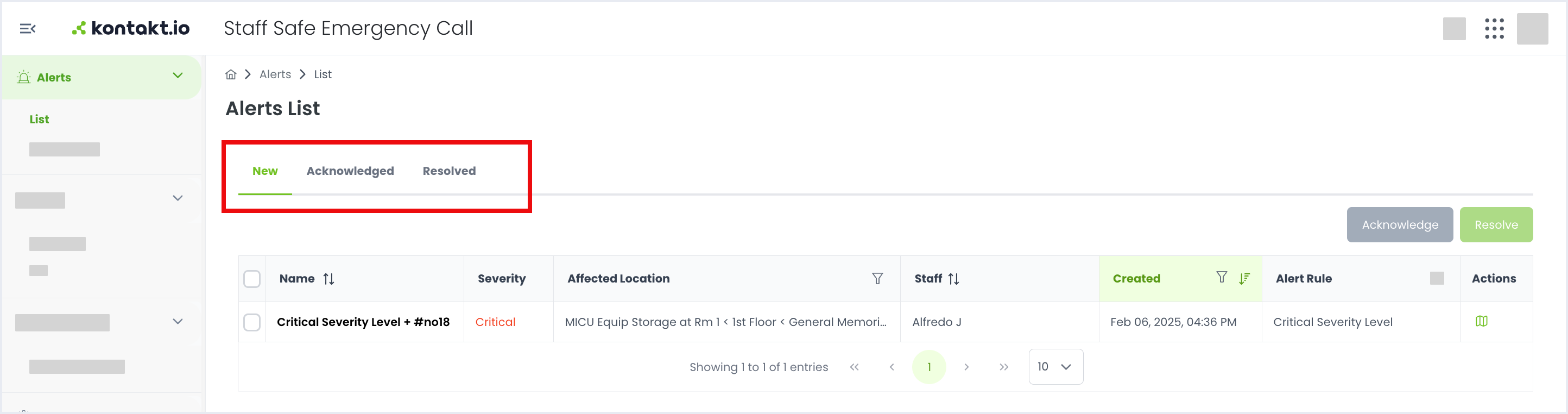The width and height of the screenshot is (1568, 414).
Task: Toggle descending sort on Created column
Action: (x=1244, y=278)
